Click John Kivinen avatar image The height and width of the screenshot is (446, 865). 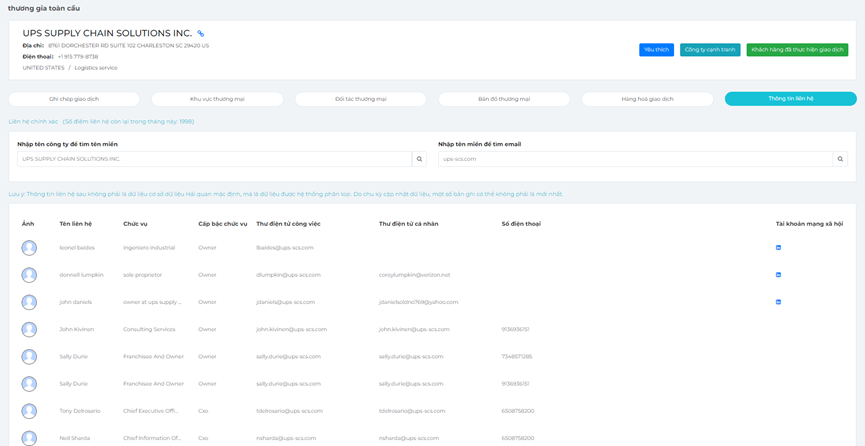click(x=29, y=330)
